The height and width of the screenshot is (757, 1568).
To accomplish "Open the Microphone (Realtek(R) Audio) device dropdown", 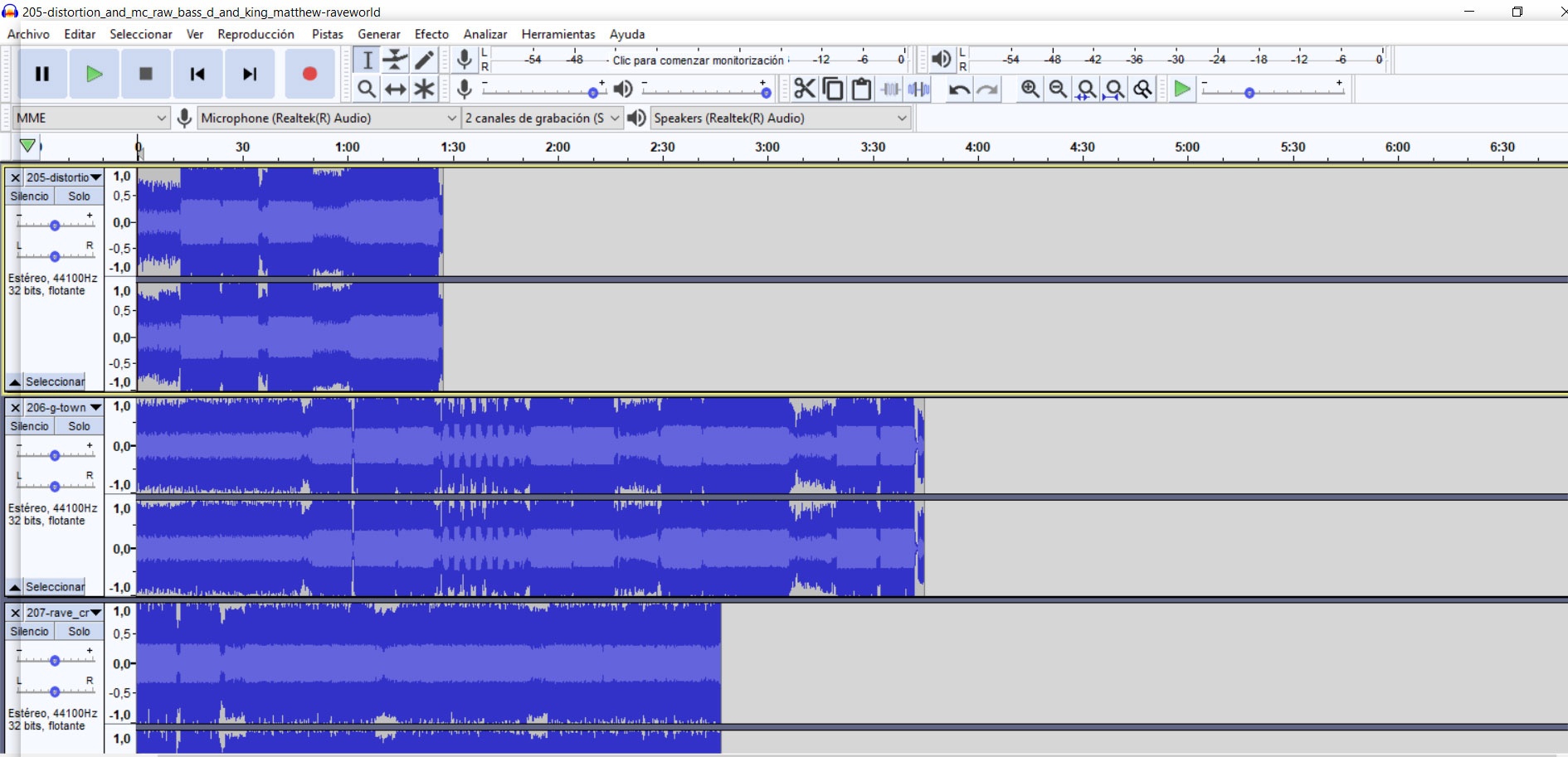I will pyautogui.click(x=329, y=118).
